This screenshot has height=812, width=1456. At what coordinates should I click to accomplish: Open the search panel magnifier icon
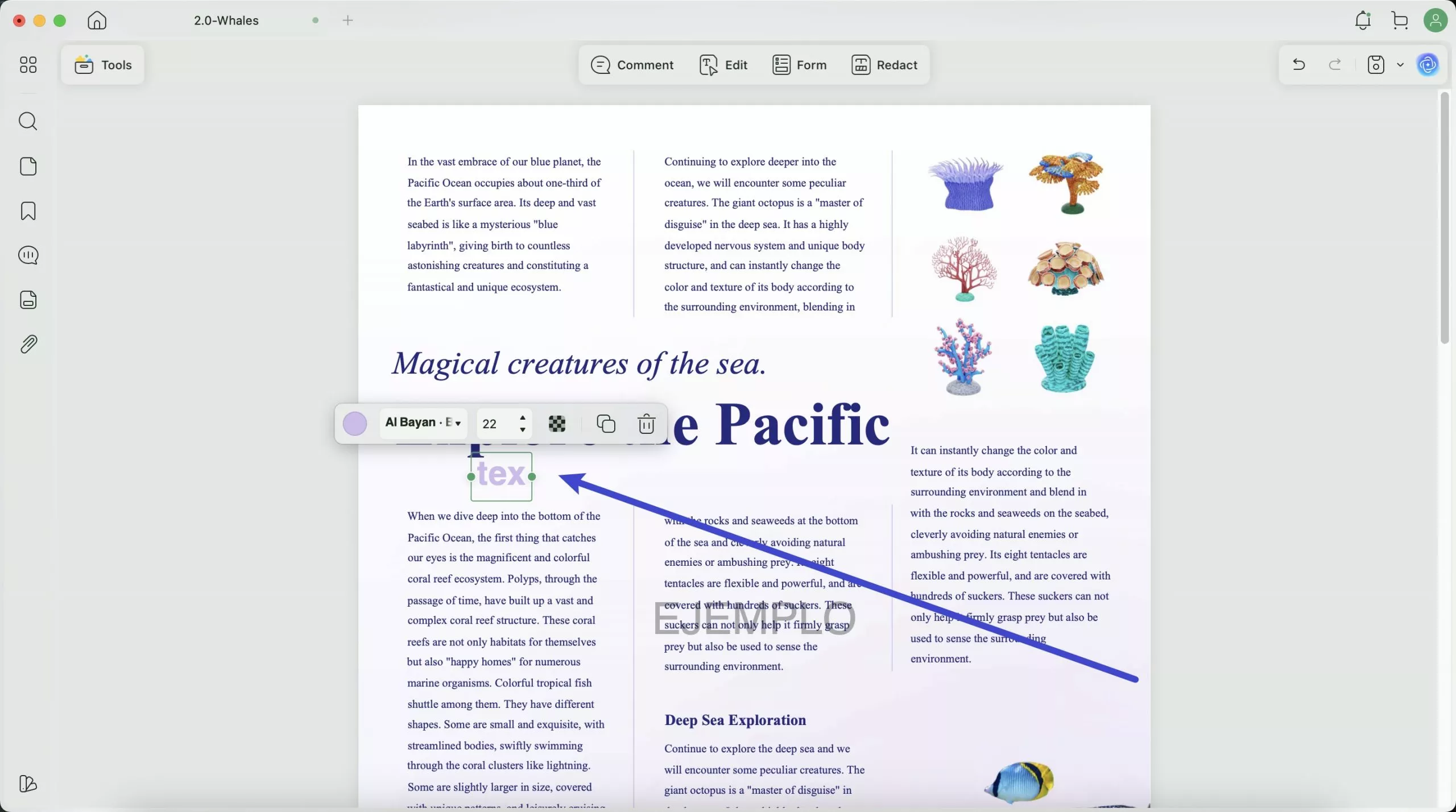click(x=28, y=121)
